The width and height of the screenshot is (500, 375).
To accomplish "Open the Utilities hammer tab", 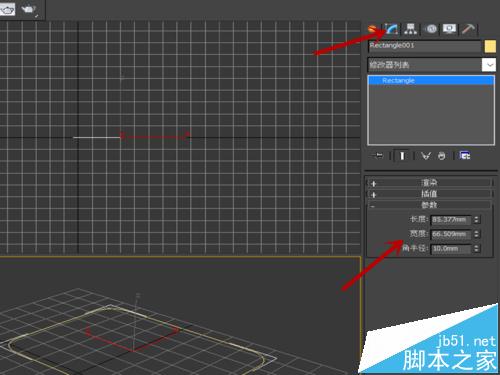I will click(469, 29).
